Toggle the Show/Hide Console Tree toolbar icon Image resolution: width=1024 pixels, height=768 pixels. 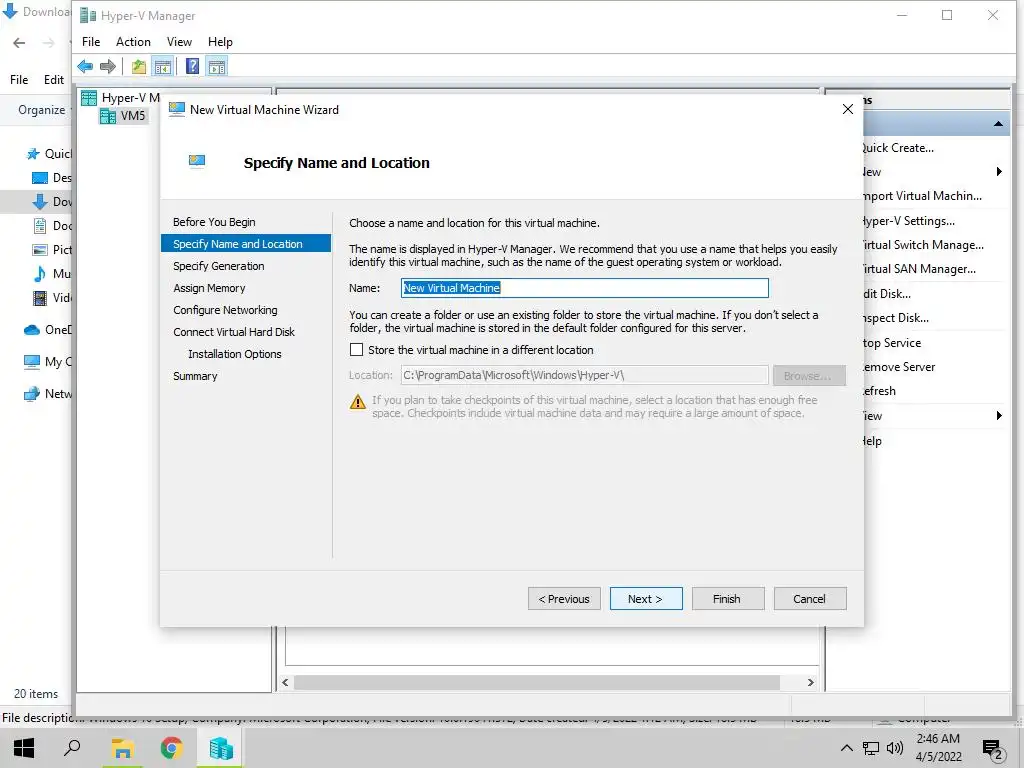pos(163,66)
